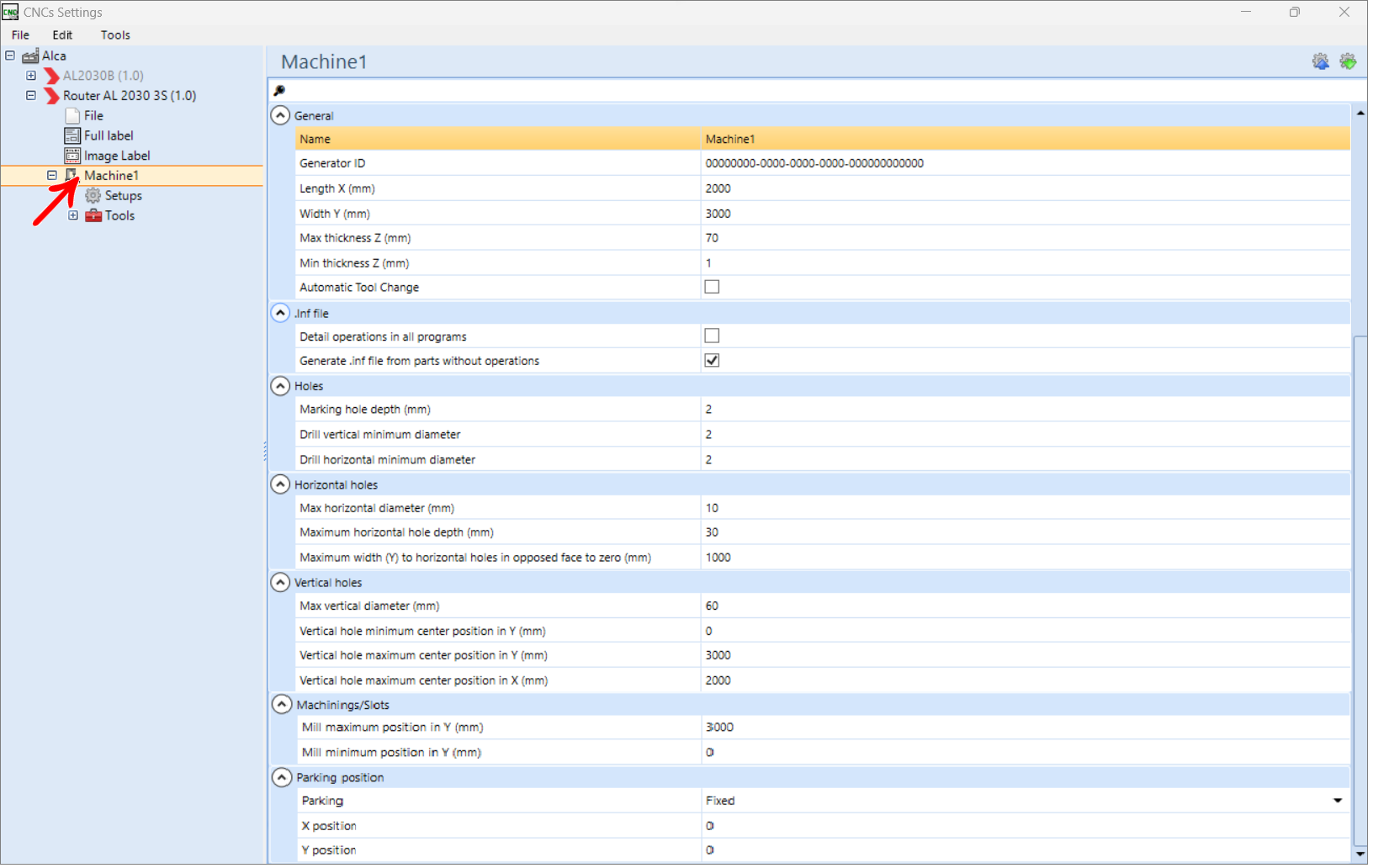
Task: Select the File tree item under Router
Action: (94, 116)
